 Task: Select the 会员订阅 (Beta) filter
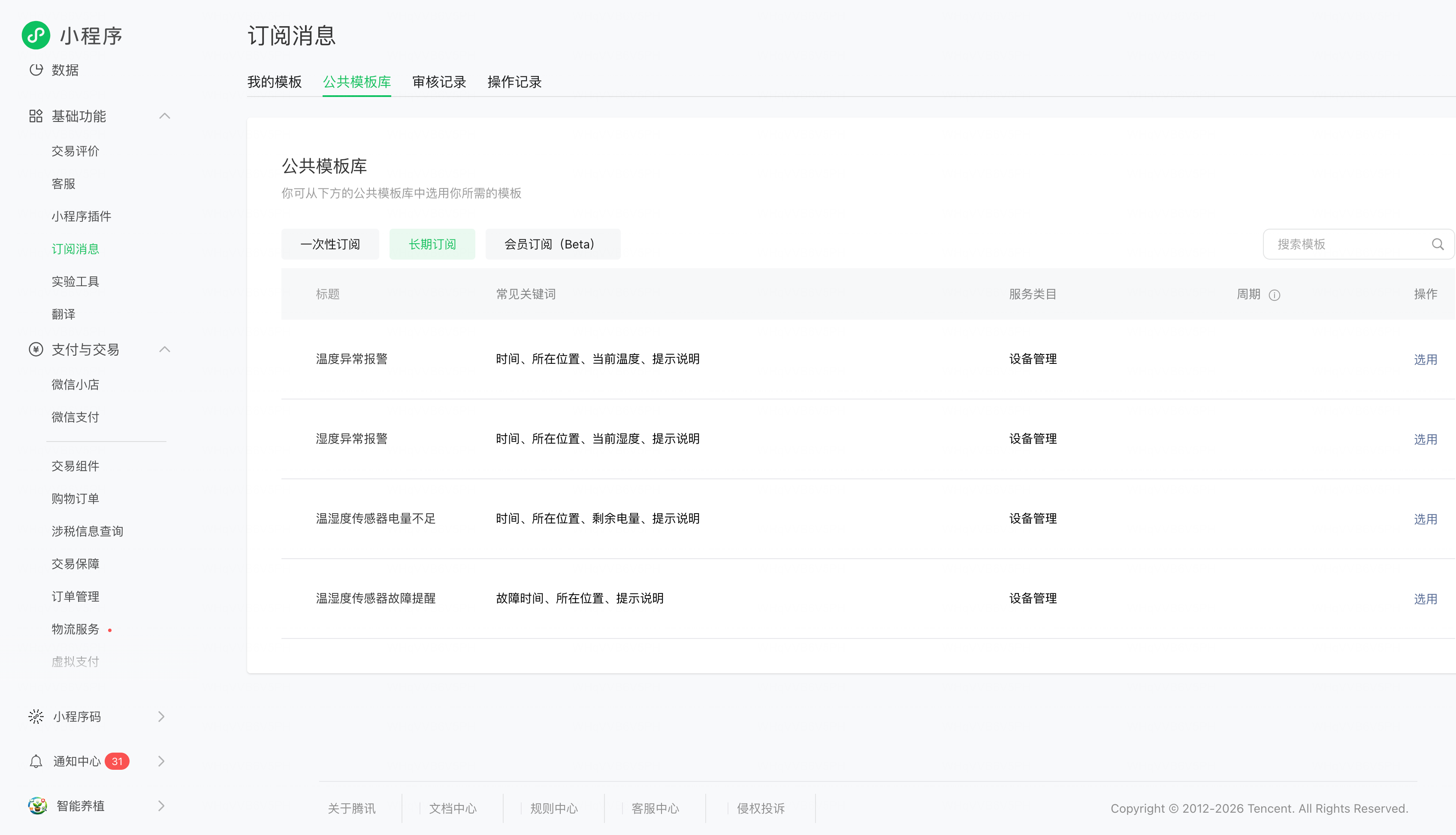pos(552,244)
